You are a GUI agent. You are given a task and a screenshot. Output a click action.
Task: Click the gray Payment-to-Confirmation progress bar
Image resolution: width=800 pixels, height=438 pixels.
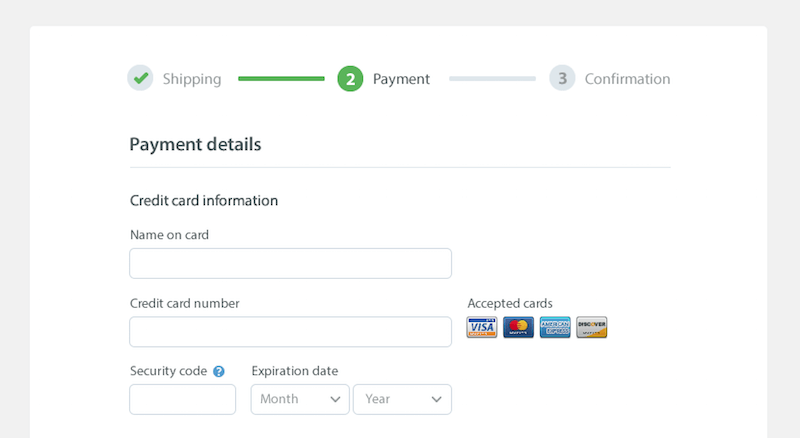tap(492, 78)
